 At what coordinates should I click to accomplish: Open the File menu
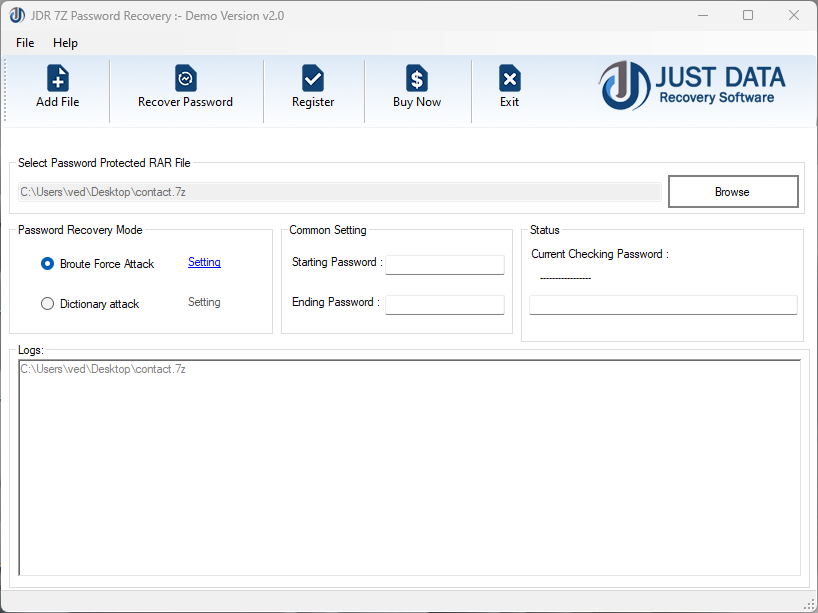(24, 43)
